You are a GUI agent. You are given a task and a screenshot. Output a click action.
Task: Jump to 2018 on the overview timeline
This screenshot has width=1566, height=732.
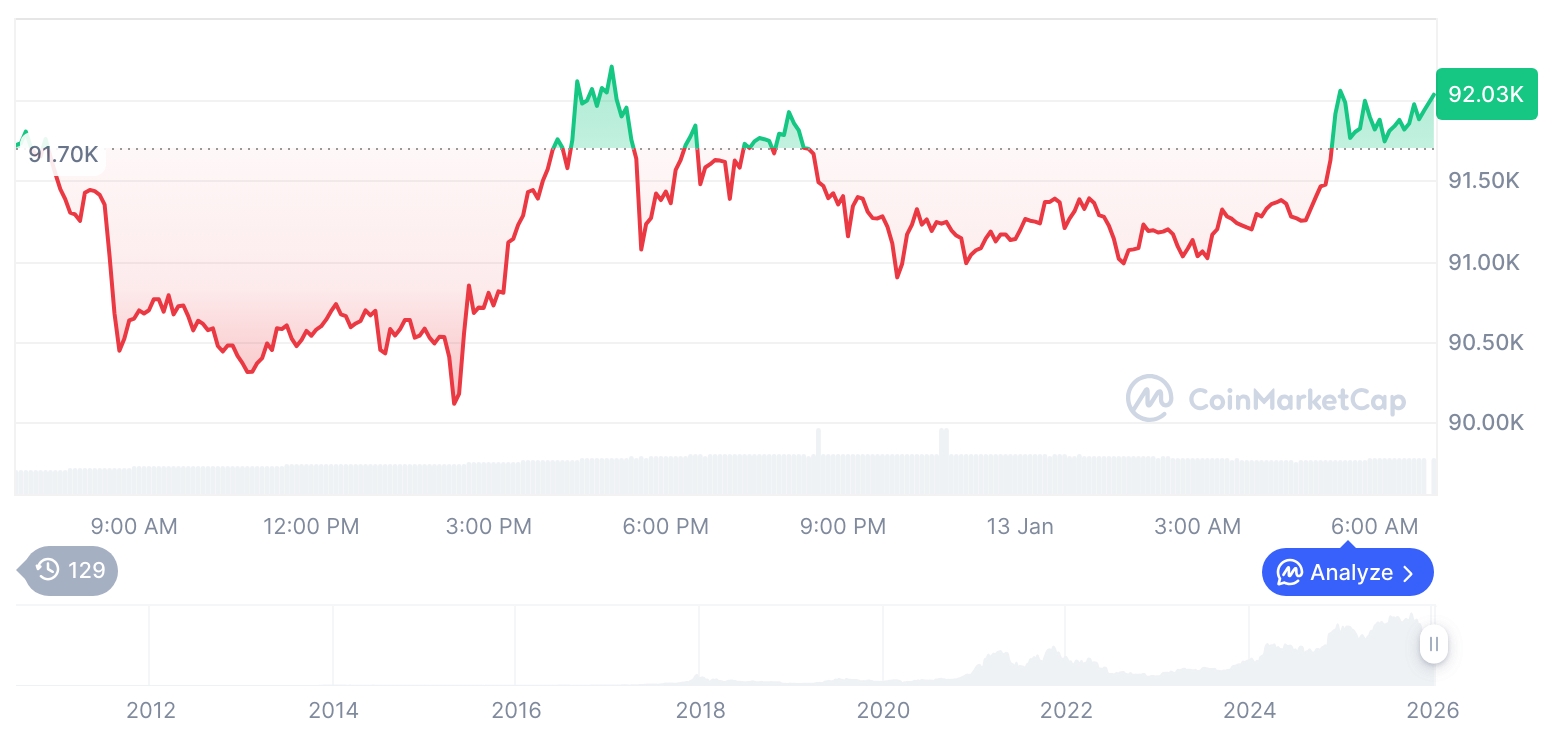700,710
